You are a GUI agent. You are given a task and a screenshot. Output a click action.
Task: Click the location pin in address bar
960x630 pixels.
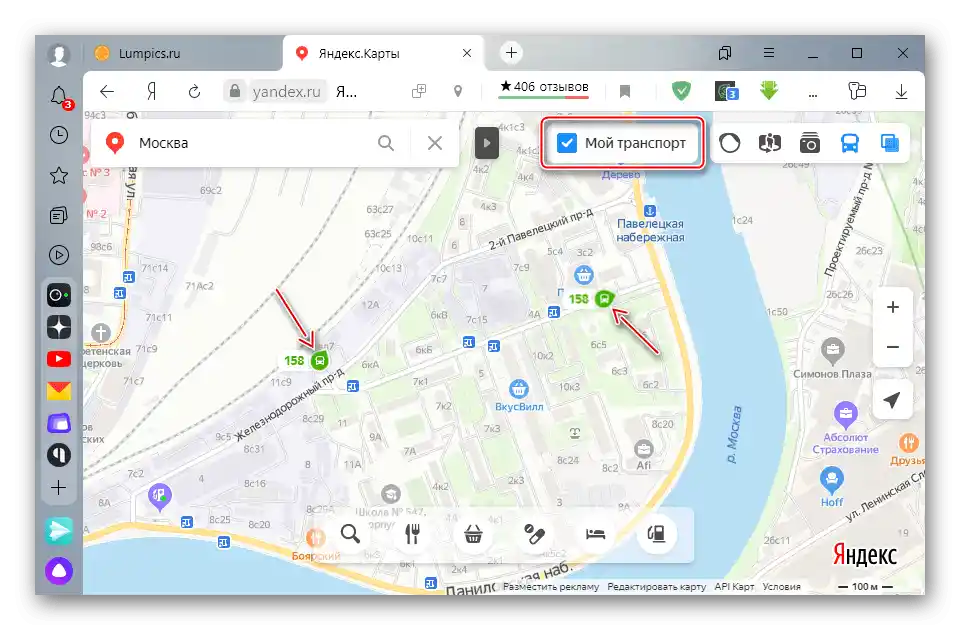457,92
